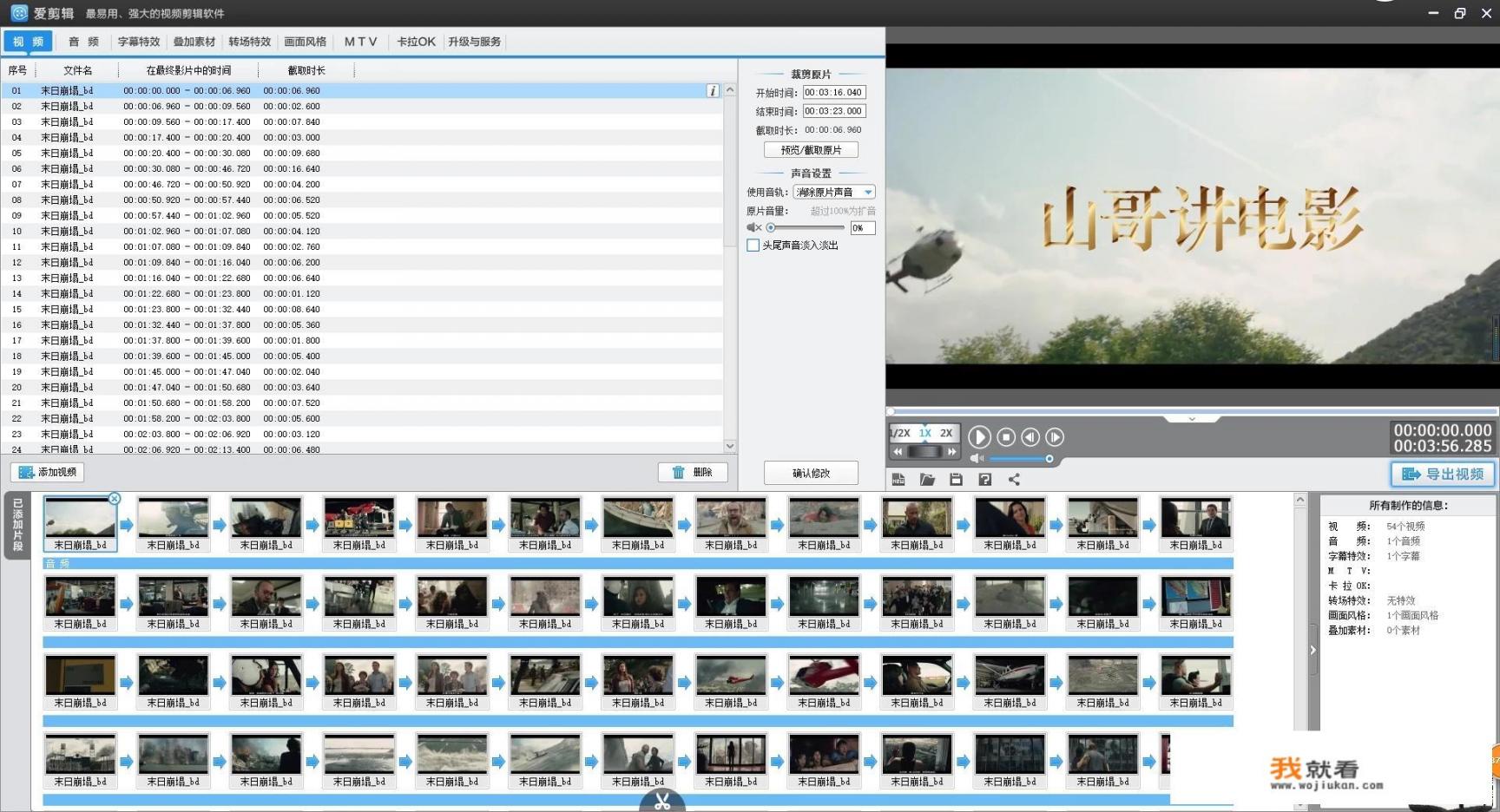Open info icon on clip row 01

[x=713, y=90]
